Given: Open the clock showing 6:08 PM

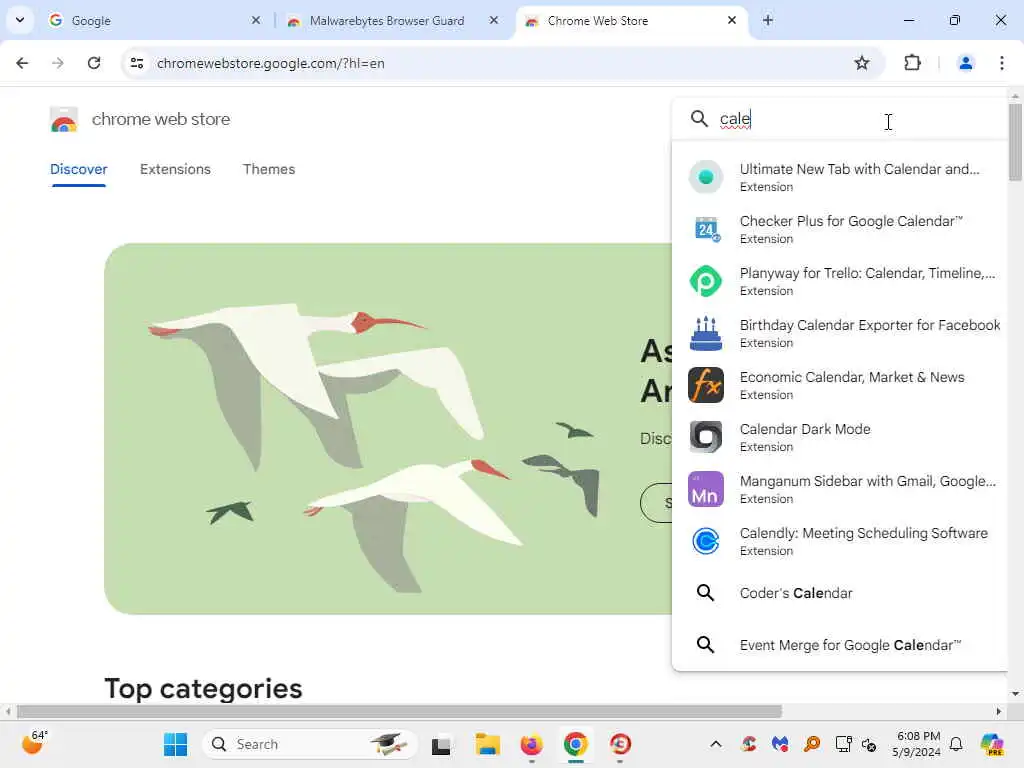Looking at the screenshot, I should point(917,744).
